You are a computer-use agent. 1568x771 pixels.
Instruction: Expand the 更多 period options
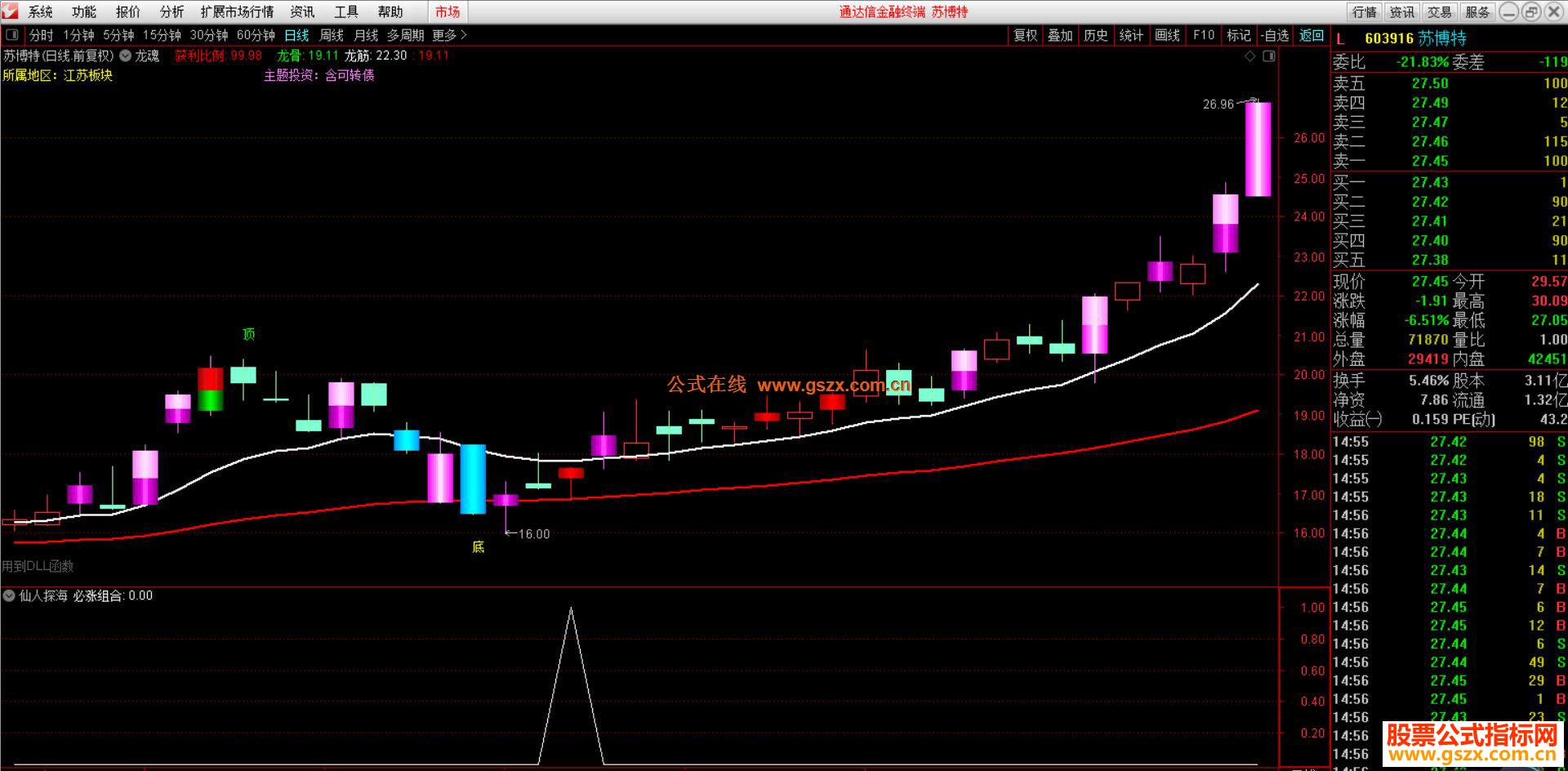(449, 35)
